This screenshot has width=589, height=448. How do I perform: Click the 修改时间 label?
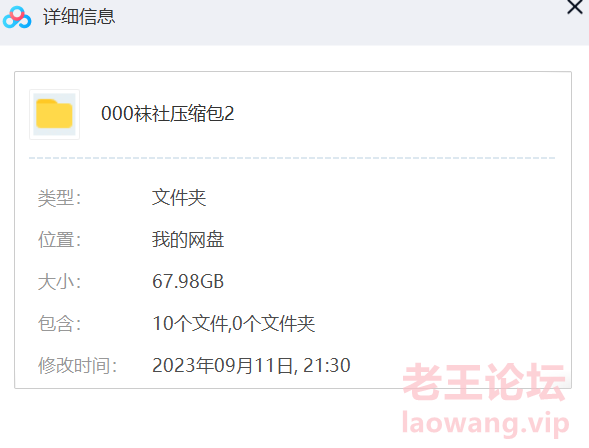pyautogui.click(x=77, y=365)
